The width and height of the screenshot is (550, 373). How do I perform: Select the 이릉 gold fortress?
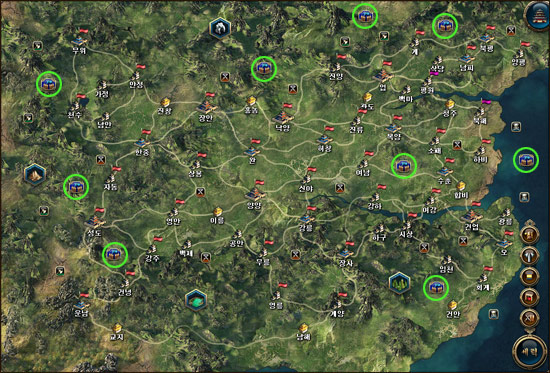217,212
